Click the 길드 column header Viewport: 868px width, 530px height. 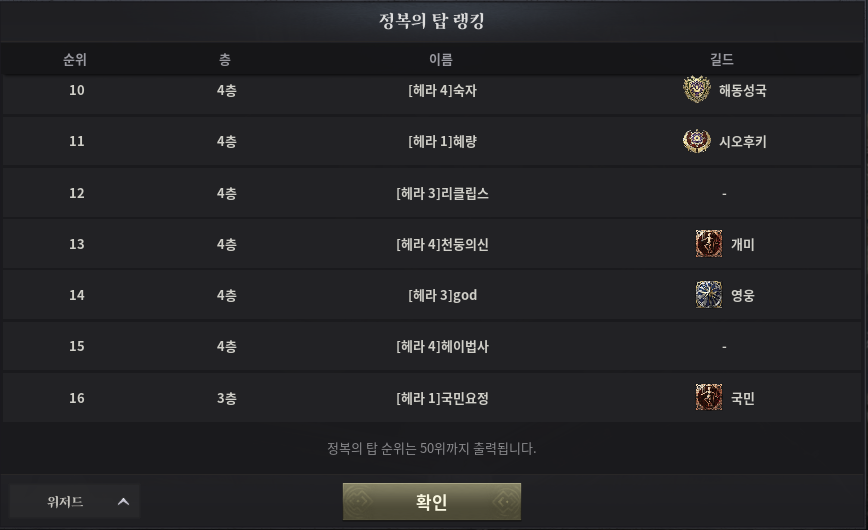721,60
